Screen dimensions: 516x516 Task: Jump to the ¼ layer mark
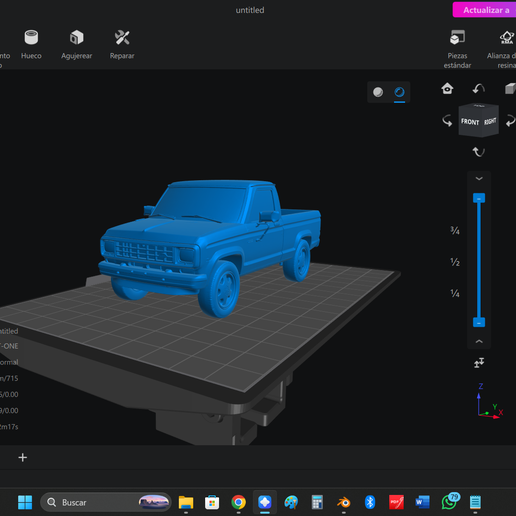point(455,293)
